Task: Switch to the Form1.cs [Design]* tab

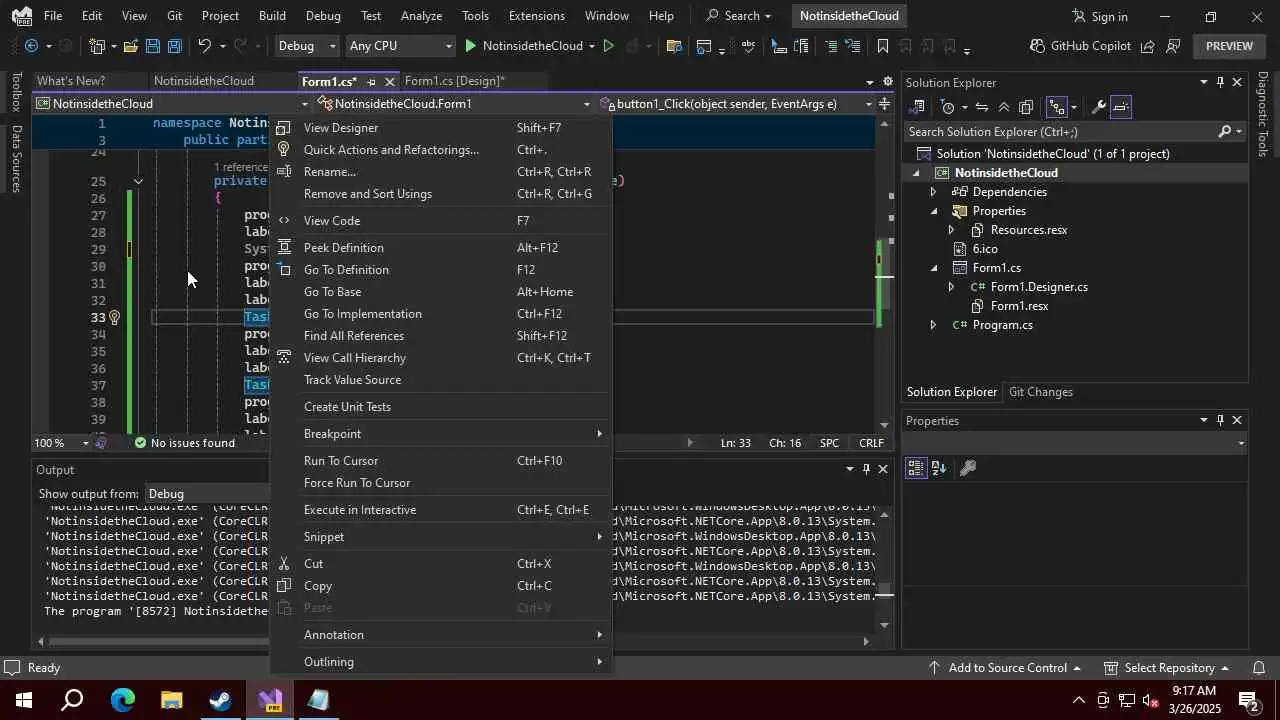Action: pyautogui.click(x=455, y=81)
